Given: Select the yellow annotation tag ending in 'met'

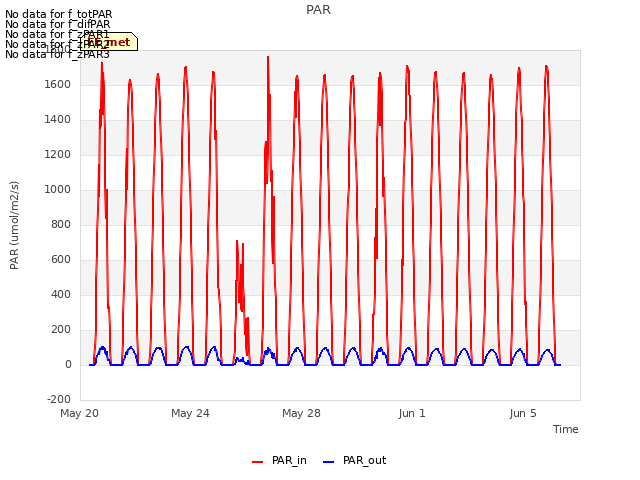Looking at the screenshot, I should click(109, 42).
